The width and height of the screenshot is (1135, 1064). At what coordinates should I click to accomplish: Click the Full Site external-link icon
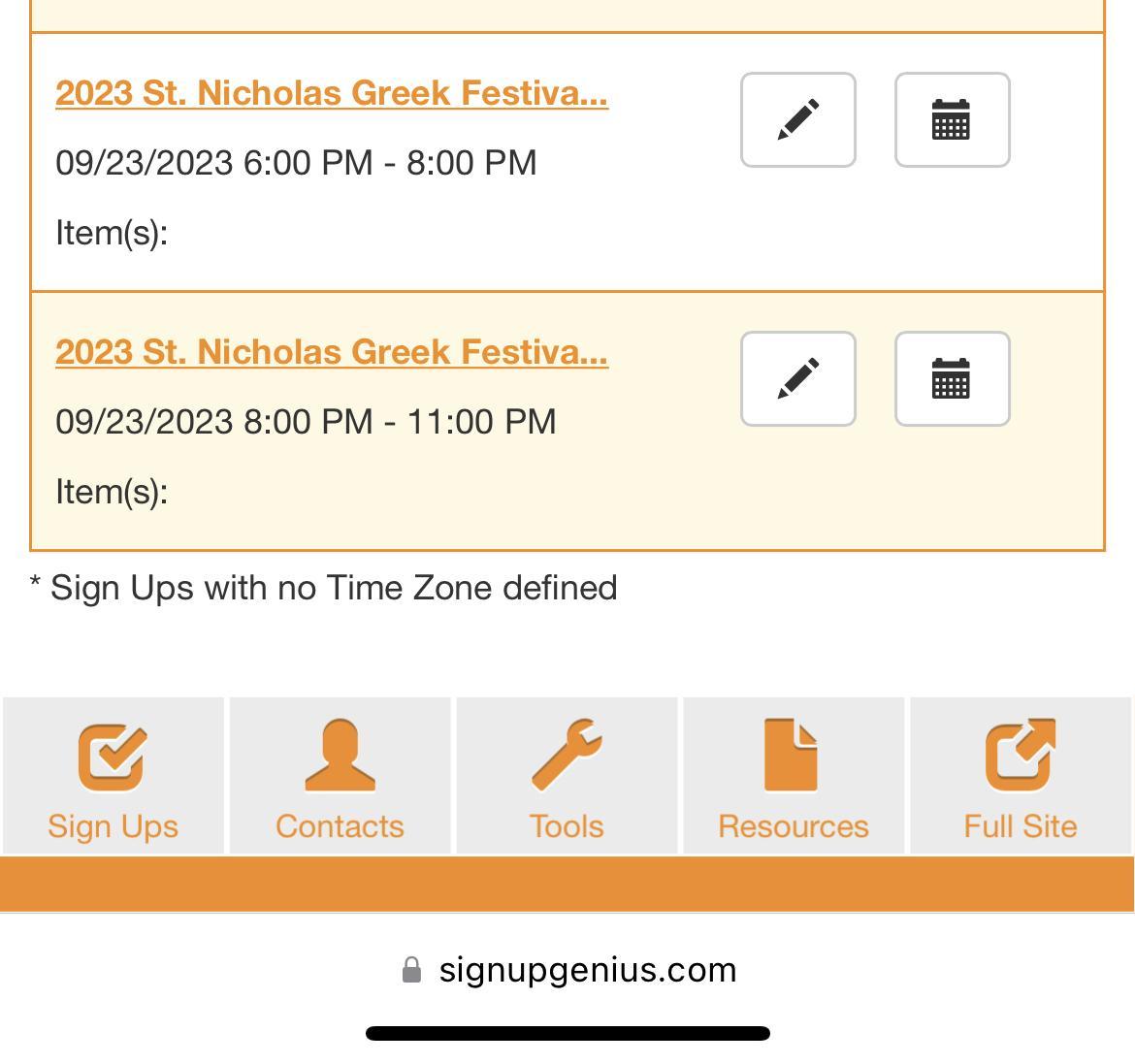click(x=1021, y=756)
